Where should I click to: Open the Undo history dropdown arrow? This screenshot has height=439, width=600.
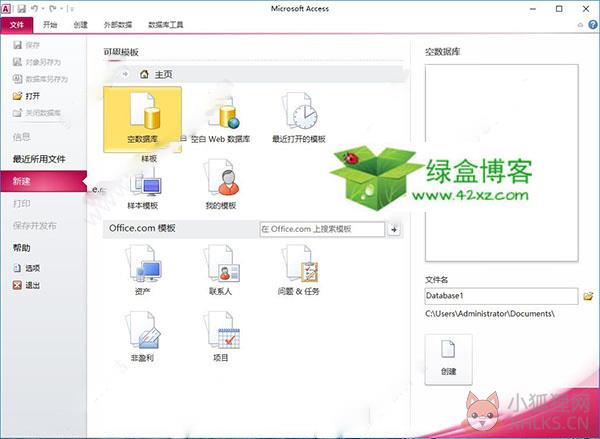tap(42, 9)
